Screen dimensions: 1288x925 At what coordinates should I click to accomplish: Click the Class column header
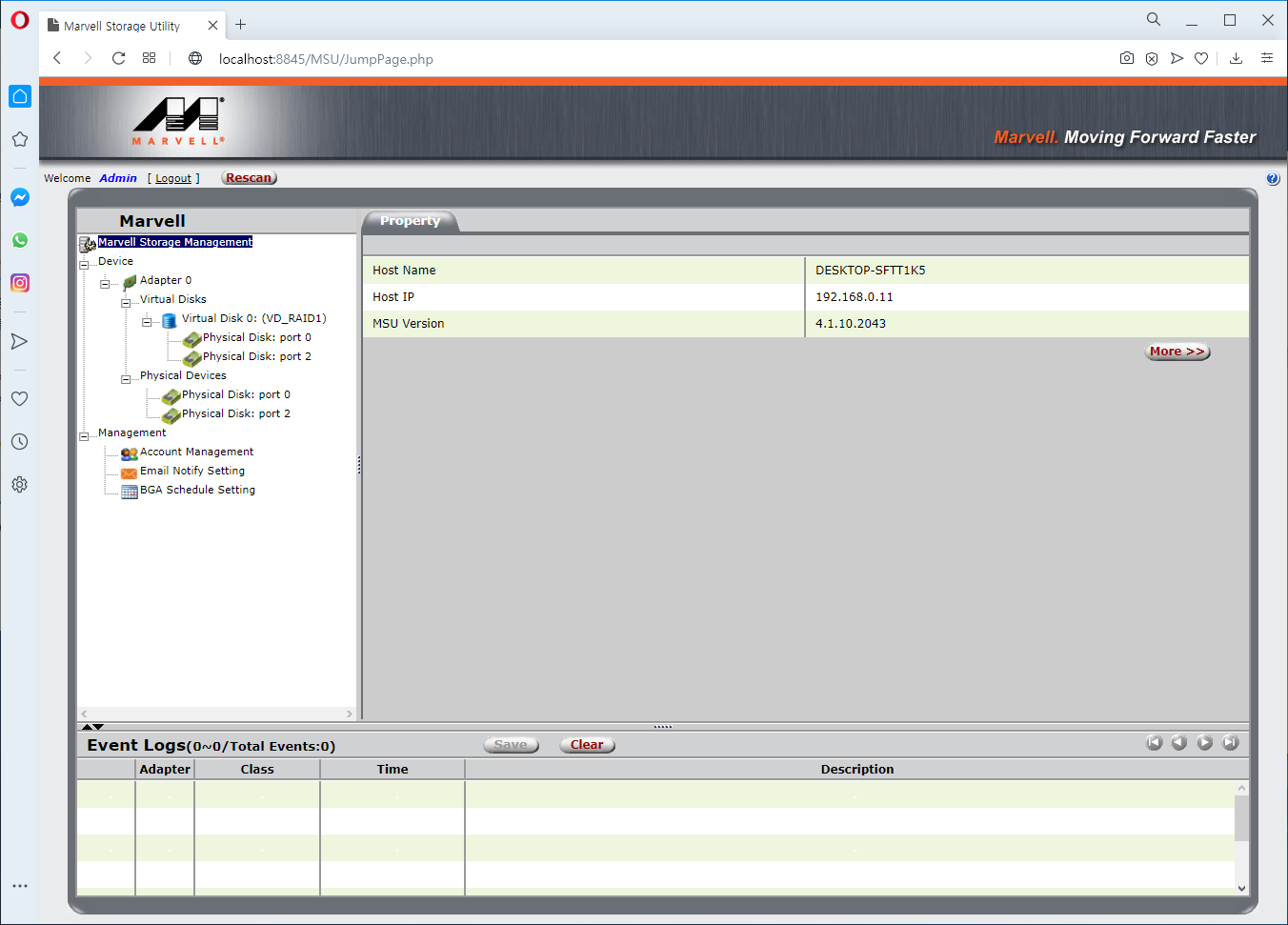coord(257,769)
